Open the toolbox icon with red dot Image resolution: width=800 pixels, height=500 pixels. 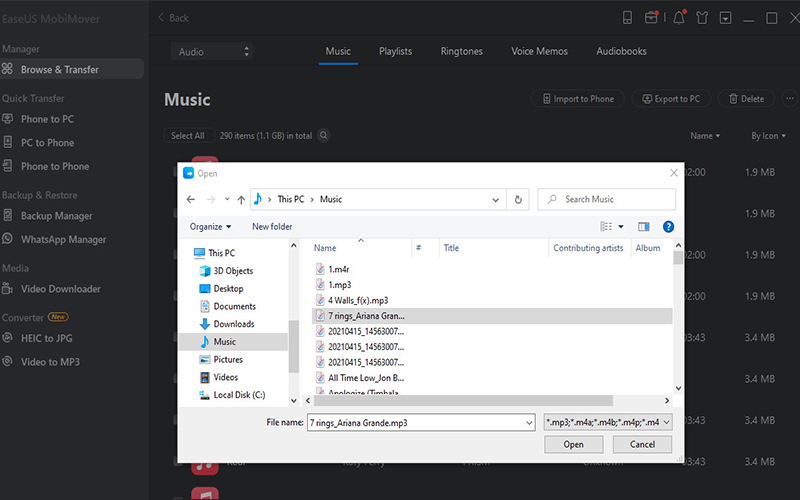[652, 18]
